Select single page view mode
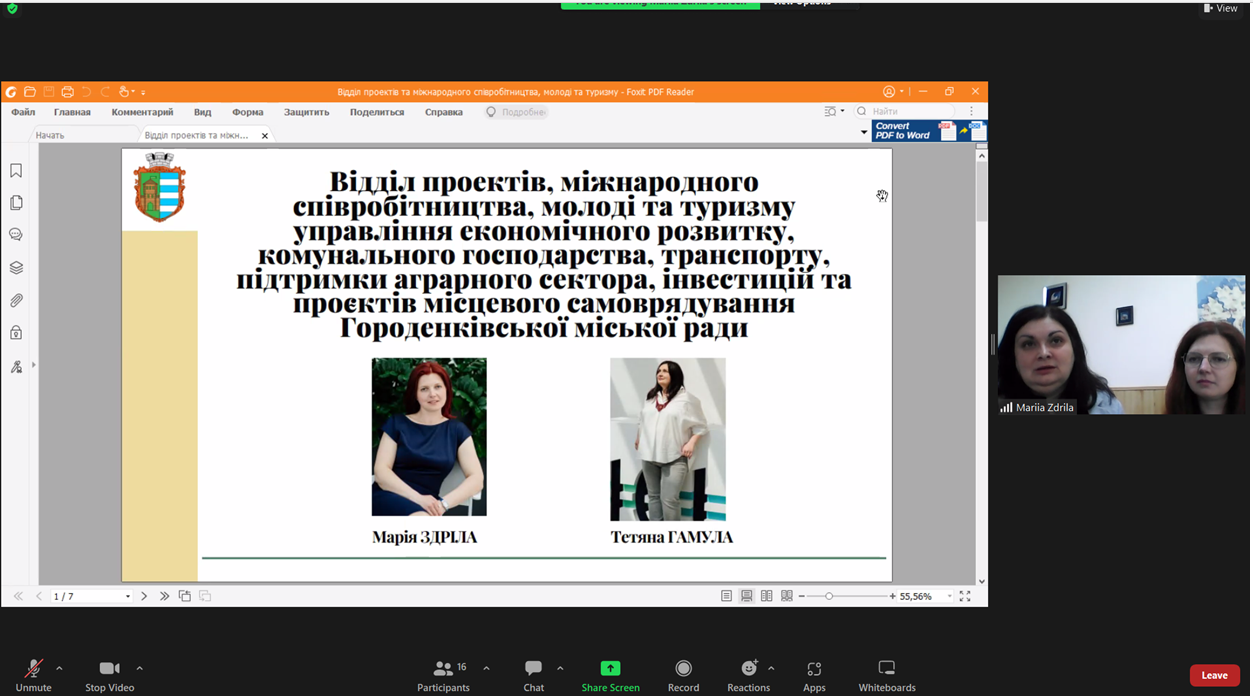The height and width of the screenshot is (696, 1253). [726, 595]
